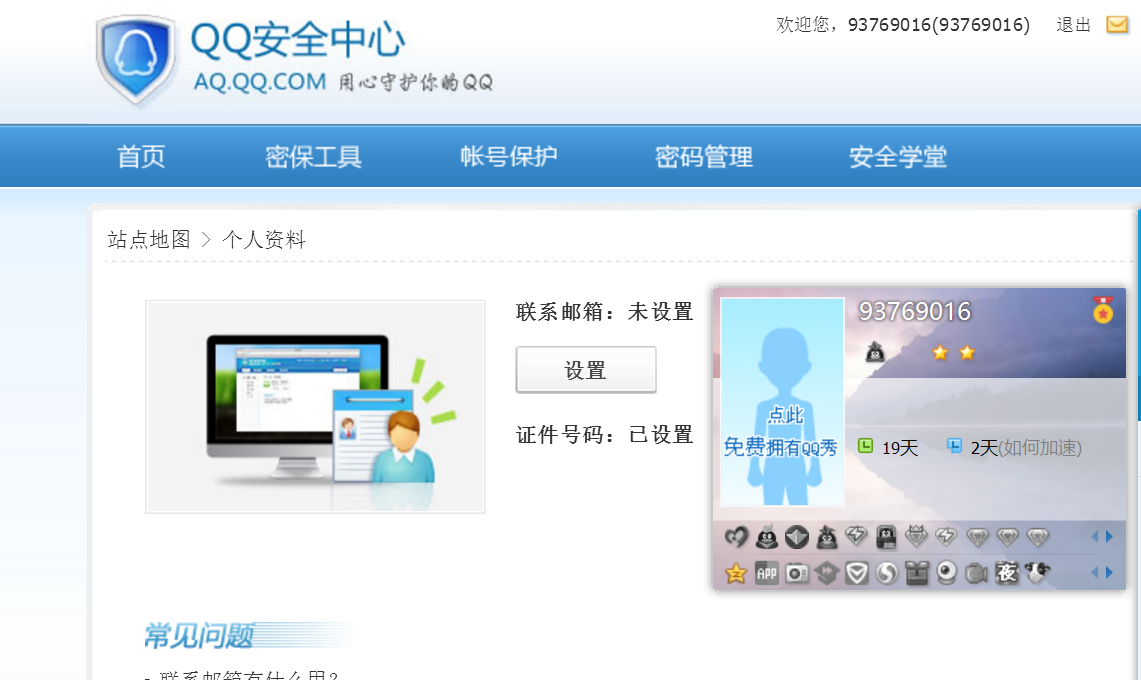Click the 93769016 number on profile card

[x=915, y=312]
